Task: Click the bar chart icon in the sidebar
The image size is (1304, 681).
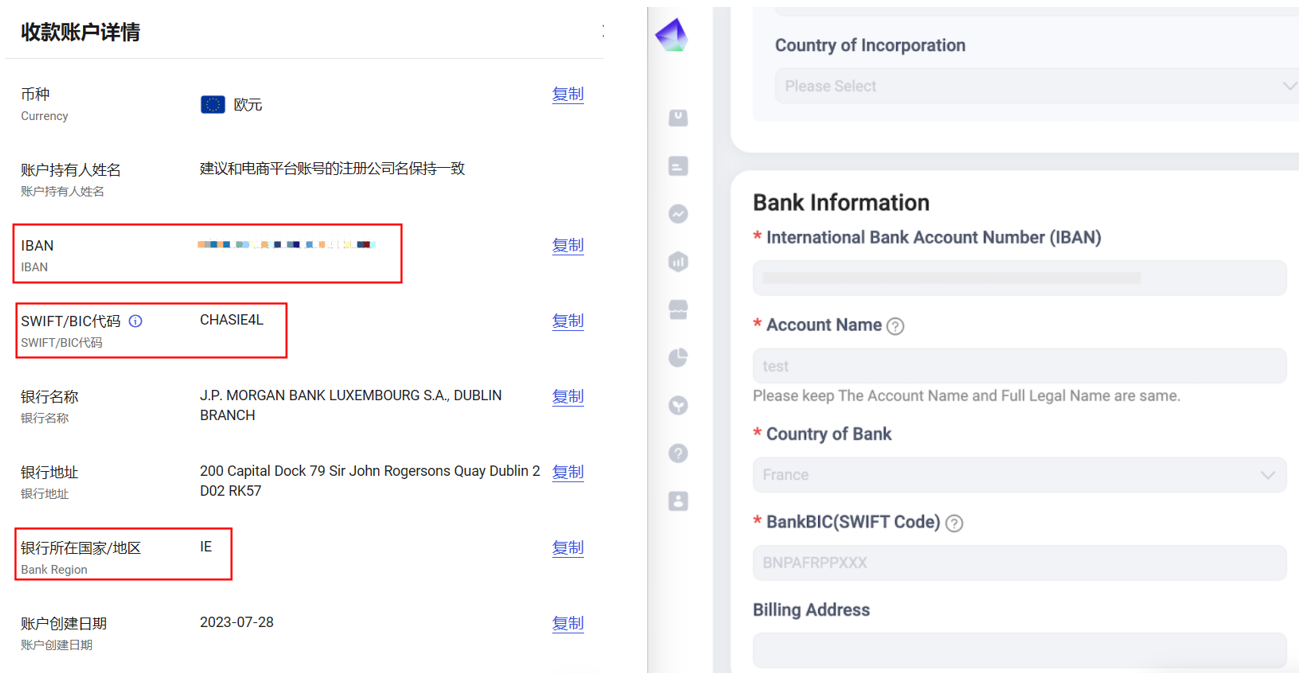Action: click(678, 262)
